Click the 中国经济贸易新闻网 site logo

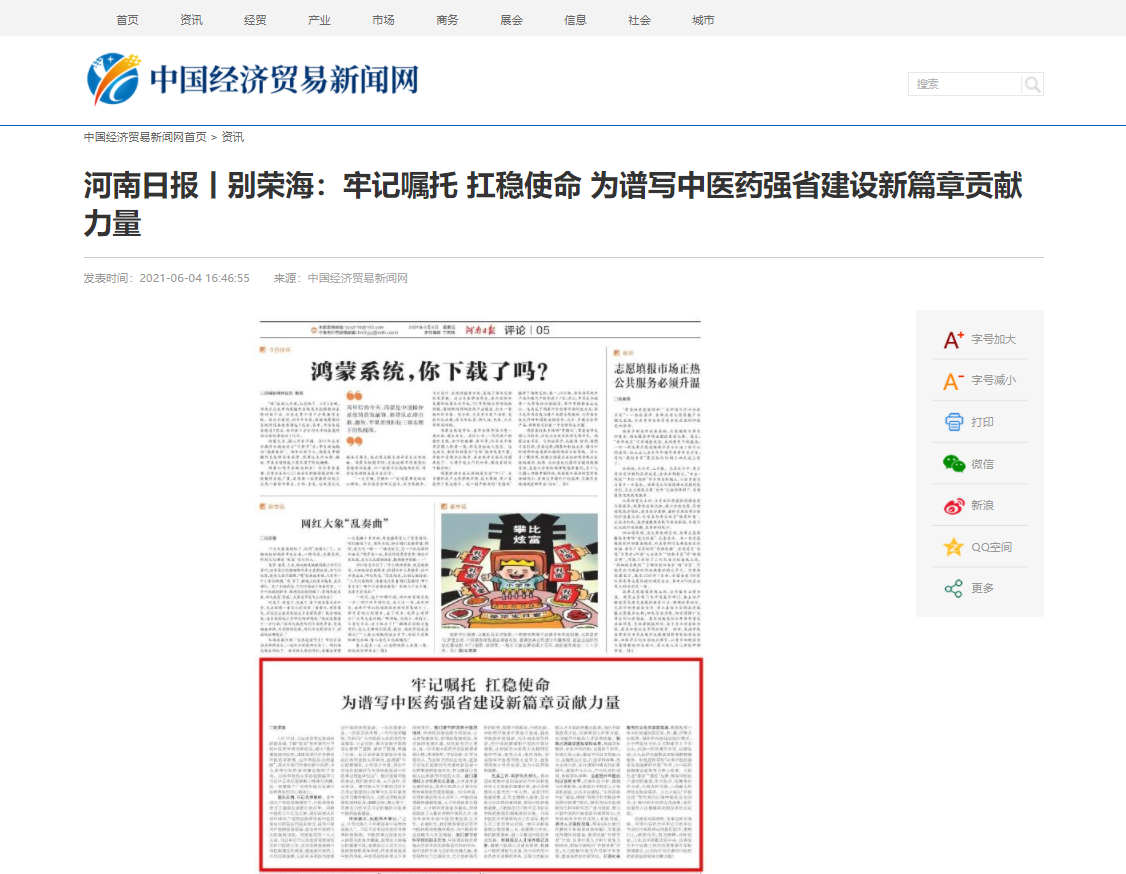252,80
